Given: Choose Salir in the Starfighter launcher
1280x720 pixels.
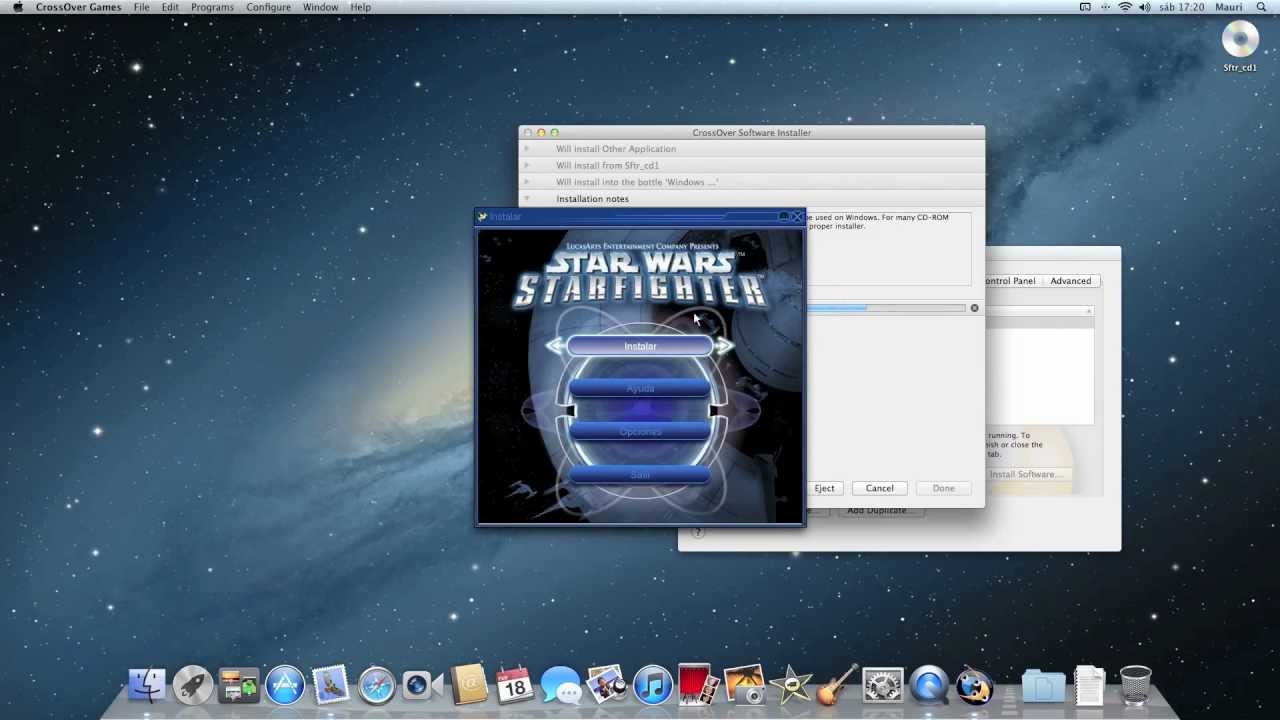Looking at the screenshot, I should point(640,474).
